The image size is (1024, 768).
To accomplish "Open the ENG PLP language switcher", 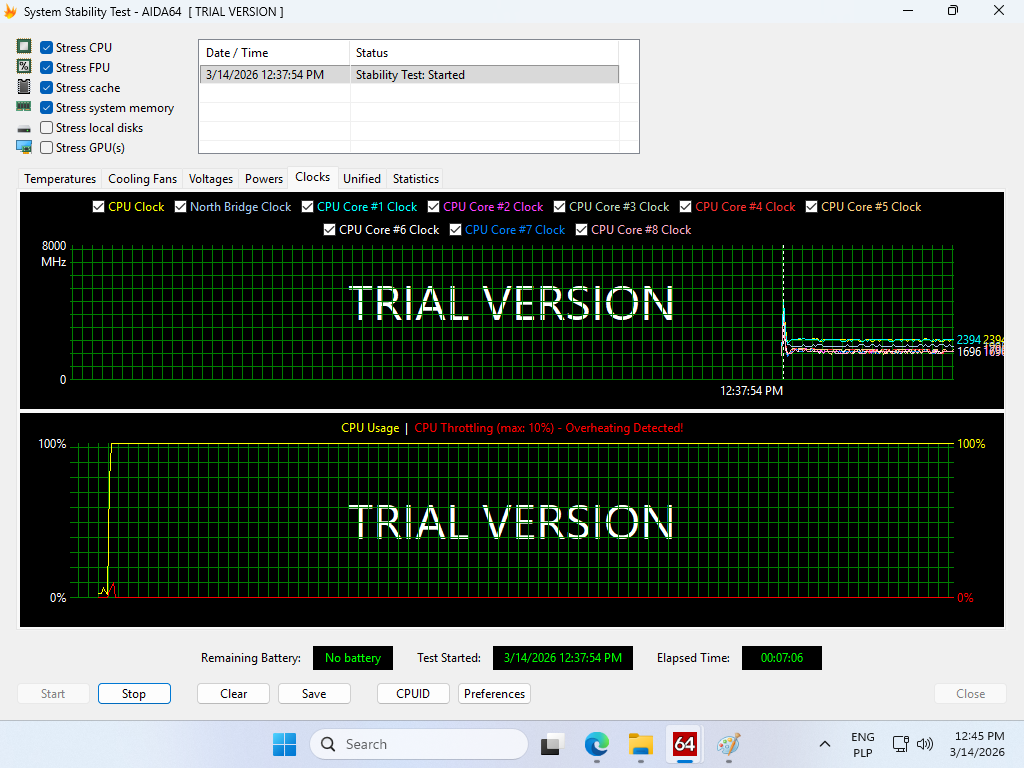I will click(x=863, y=744).
